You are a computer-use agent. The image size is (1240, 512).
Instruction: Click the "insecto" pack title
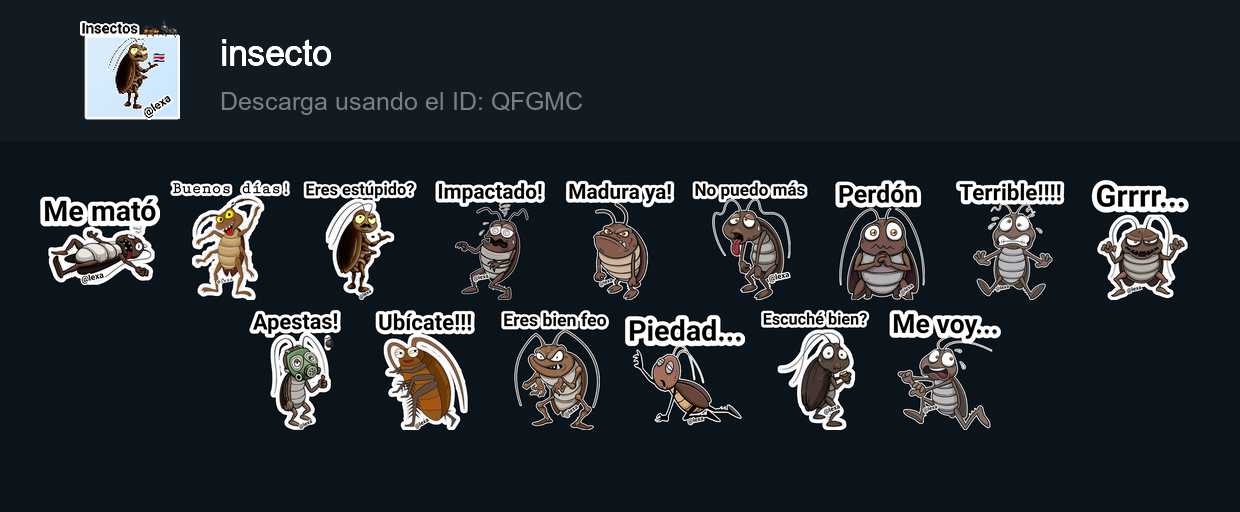[x=275, y=54]
